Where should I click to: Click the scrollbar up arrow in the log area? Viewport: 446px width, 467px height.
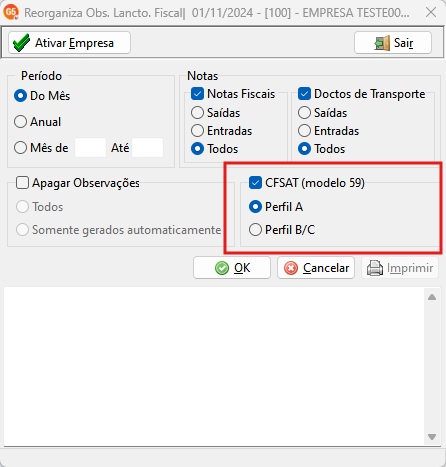[x=432, y=297]
